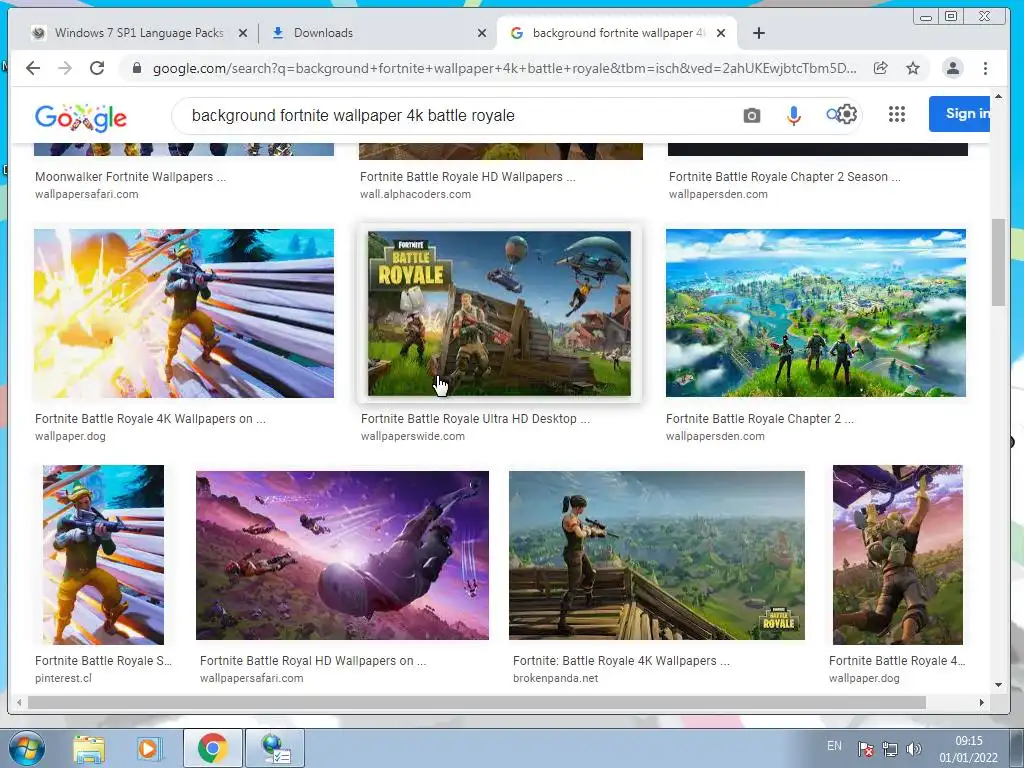Image resolution: width=1024 pixels, height=768 pixels.
Task: Open Fortnite Battle Royale HD Wallpapers link
Action: 468,176
